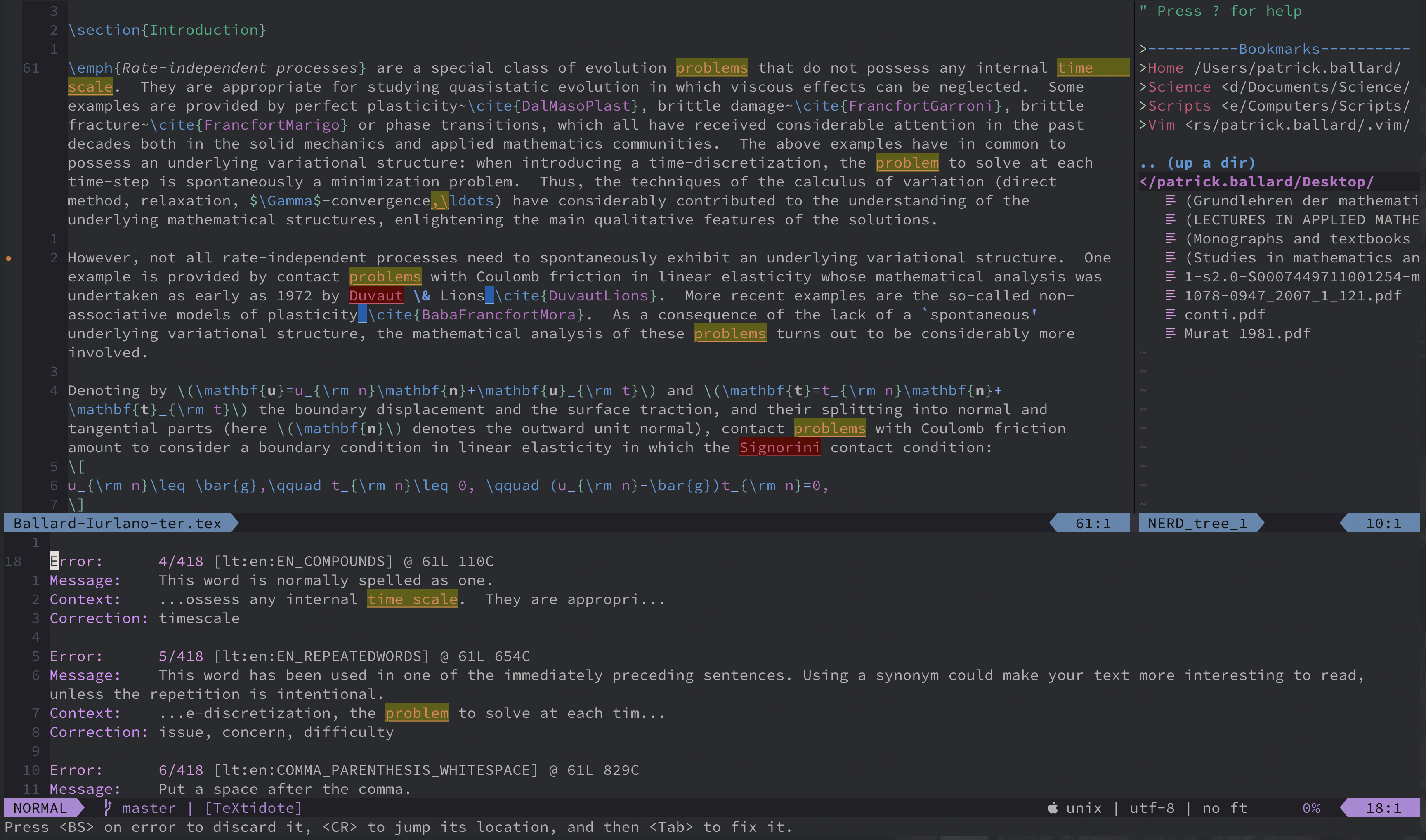Click the unix file format indicator
Image resolution: width=1426 pixels, height=840 pixels.
click(x=1084, y=808)
